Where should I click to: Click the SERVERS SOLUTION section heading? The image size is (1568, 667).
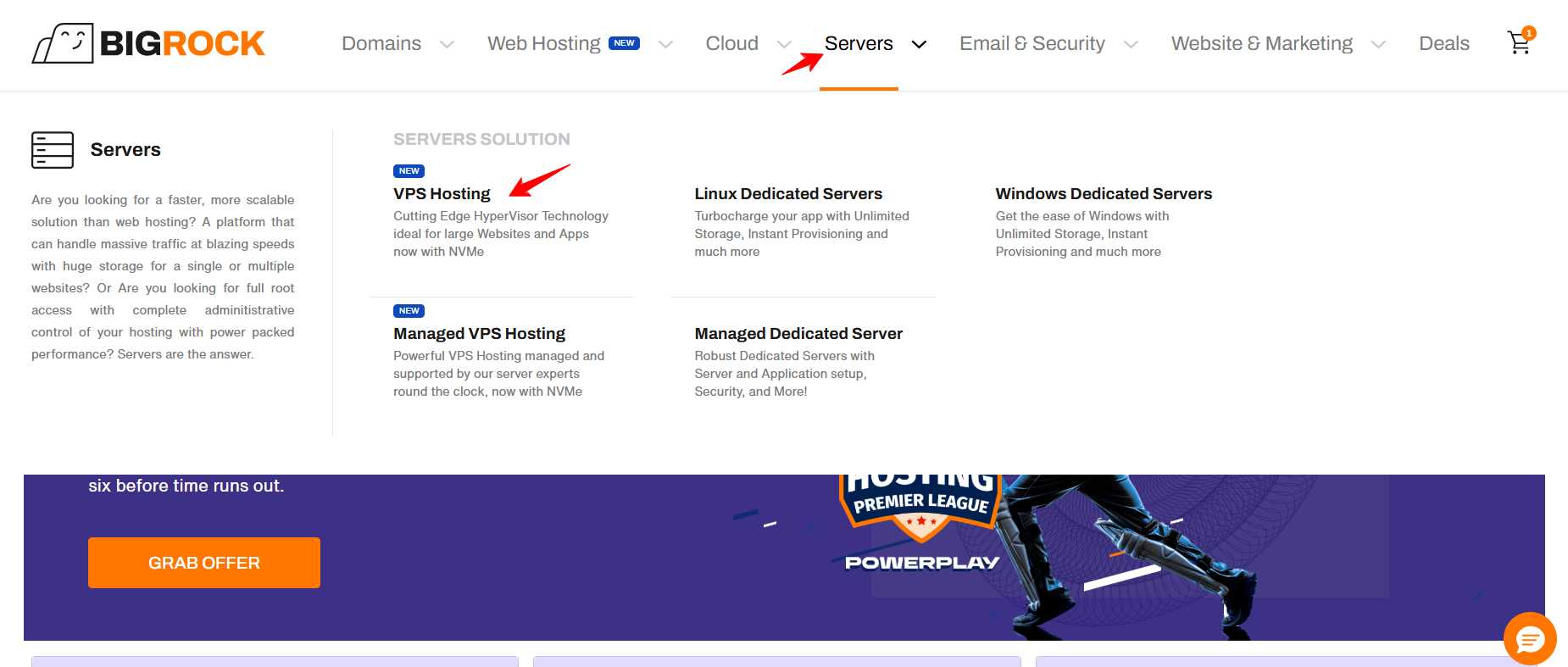point(481,139)
